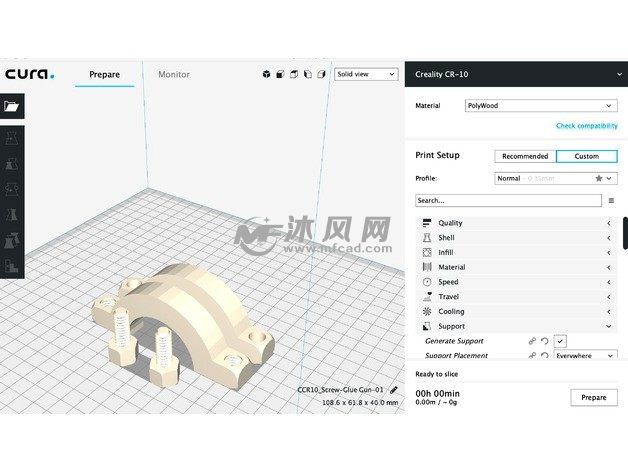Open the Solid view mode dropdown
628x472 pixels.
tap(366, 74)
